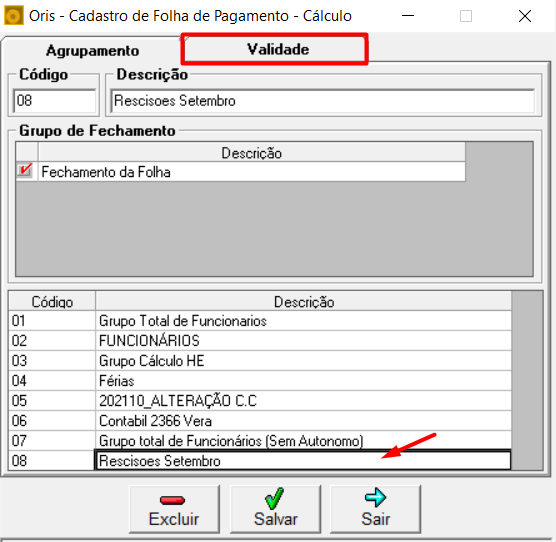
Task: Close the Oris window
Action: [525, 16]
